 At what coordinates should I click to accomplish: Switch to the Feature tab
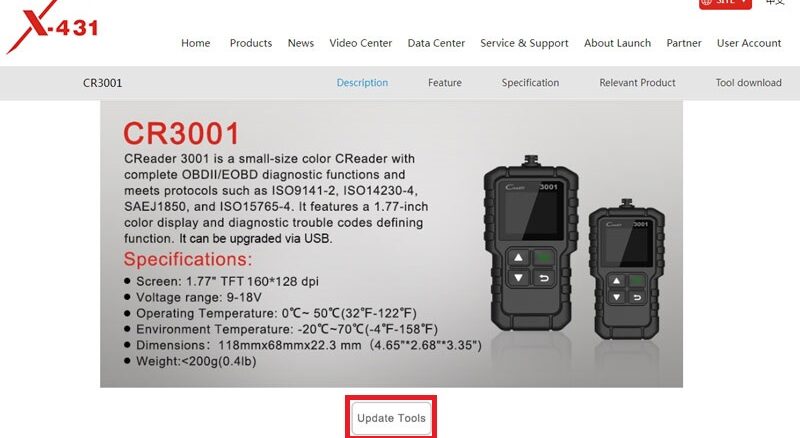[444, 83]
